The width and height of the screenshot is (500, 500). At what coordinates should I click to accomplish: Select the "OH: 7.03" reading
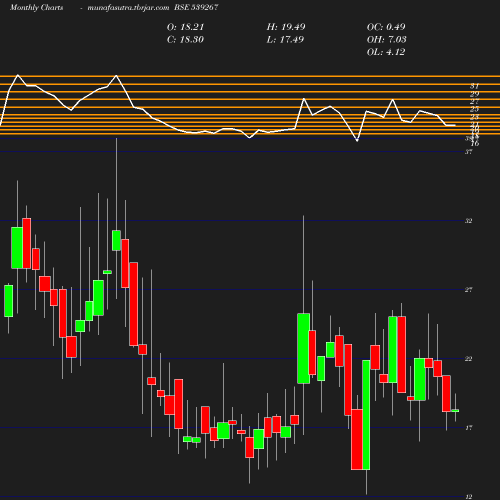click(386, 39)
